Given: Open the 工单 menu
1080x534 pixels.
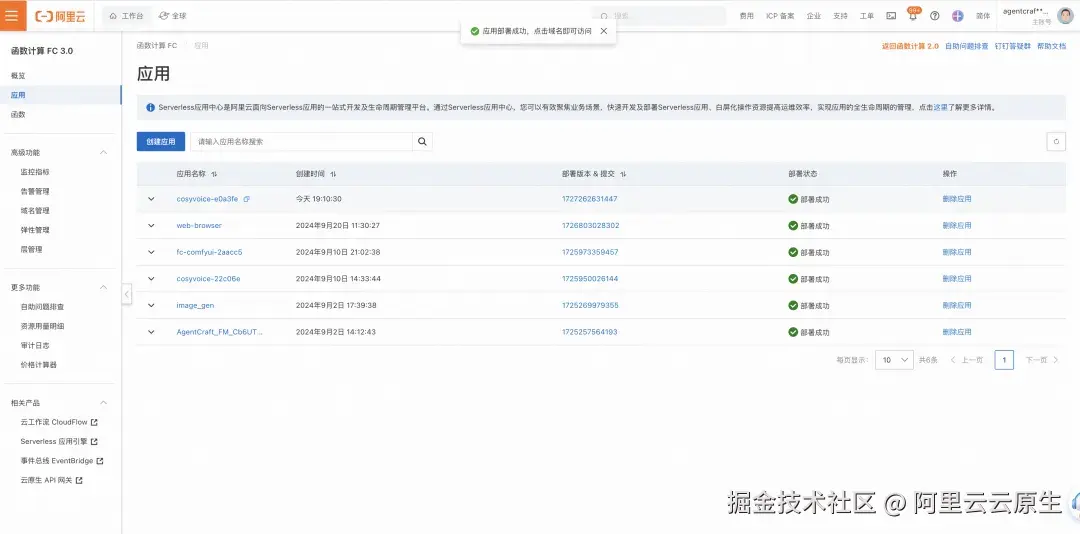Looking at the screenshot, I should 866,16.
